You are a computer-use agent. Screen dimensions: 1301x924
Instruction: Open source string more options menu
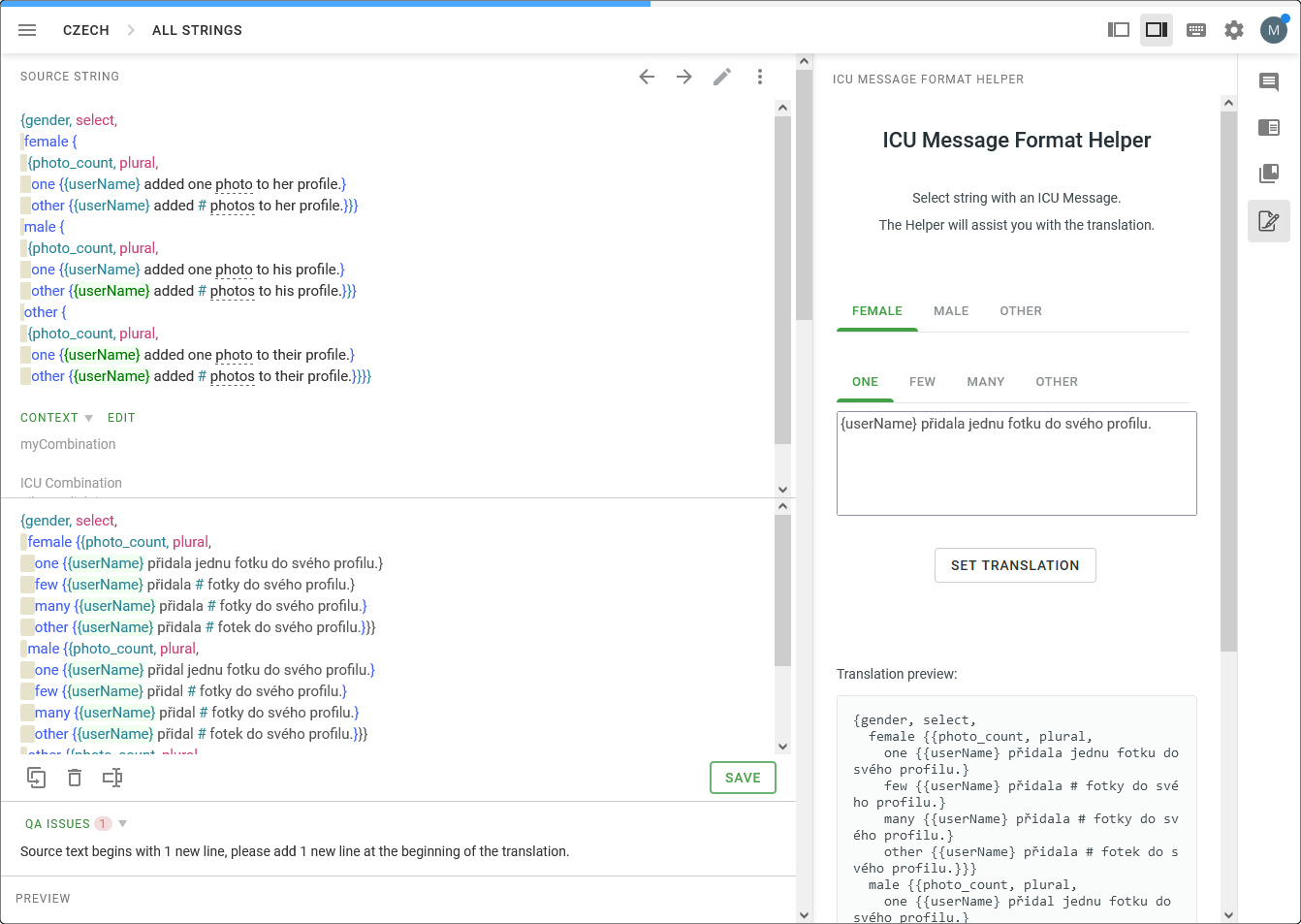[x=760, y=77]
